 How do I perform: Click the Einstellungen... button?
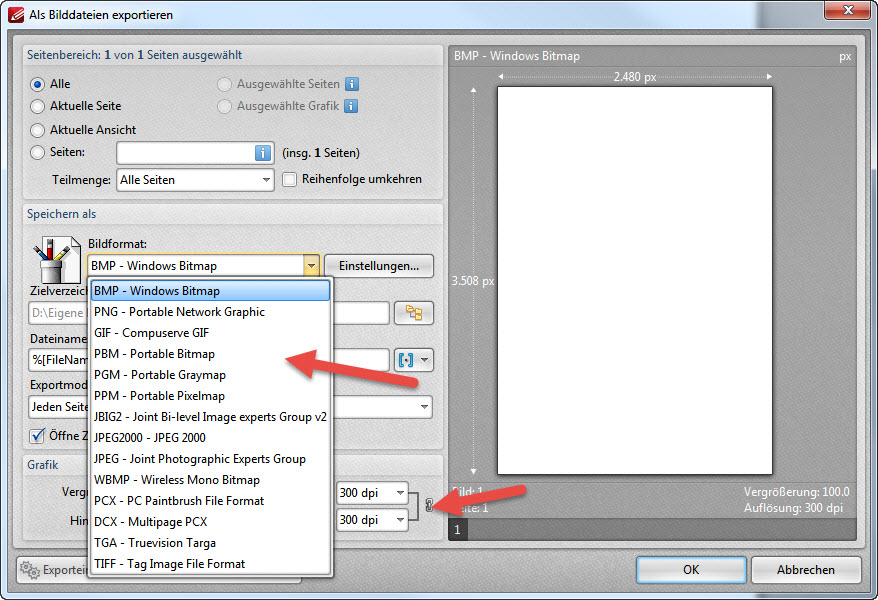pyautogui.click(x=378, y=266)
